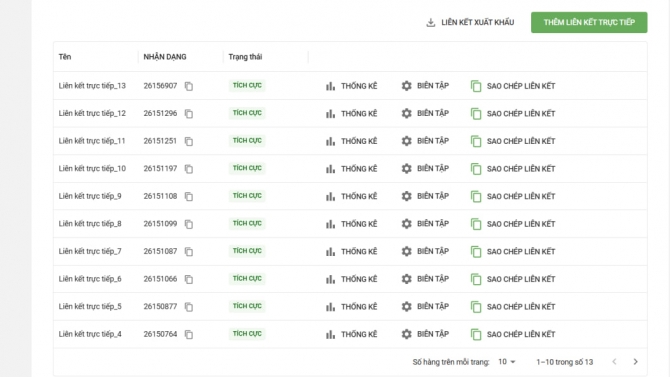The height and width of the screenshot is (377, 670).
Task: Click Trạng thái column header
Action: [245, 57]
